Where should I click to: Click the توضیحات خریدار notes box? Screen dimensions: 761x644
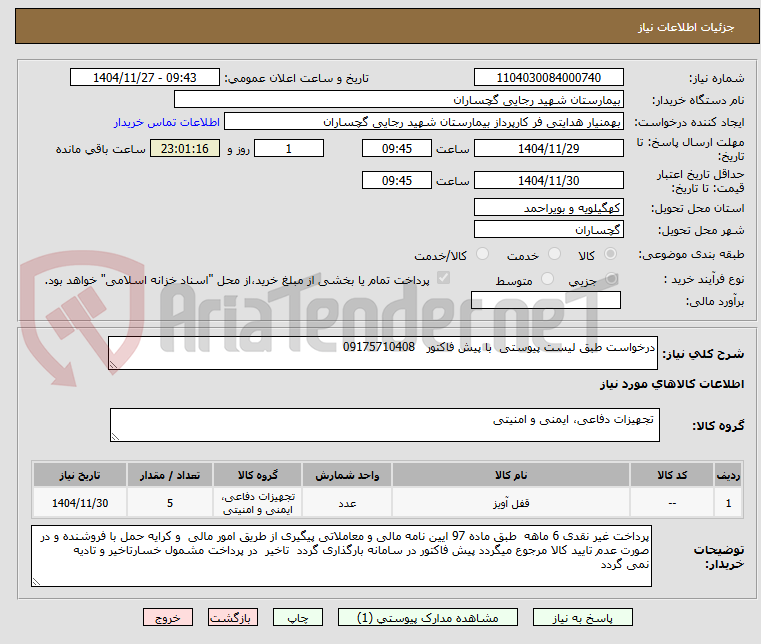click(x=341, y=556)
